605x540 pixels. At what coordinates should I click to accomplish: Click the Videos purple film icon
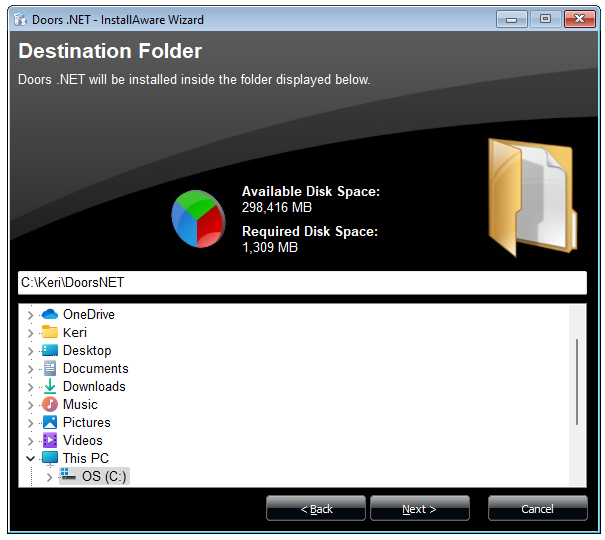click(x=50, y=440)
